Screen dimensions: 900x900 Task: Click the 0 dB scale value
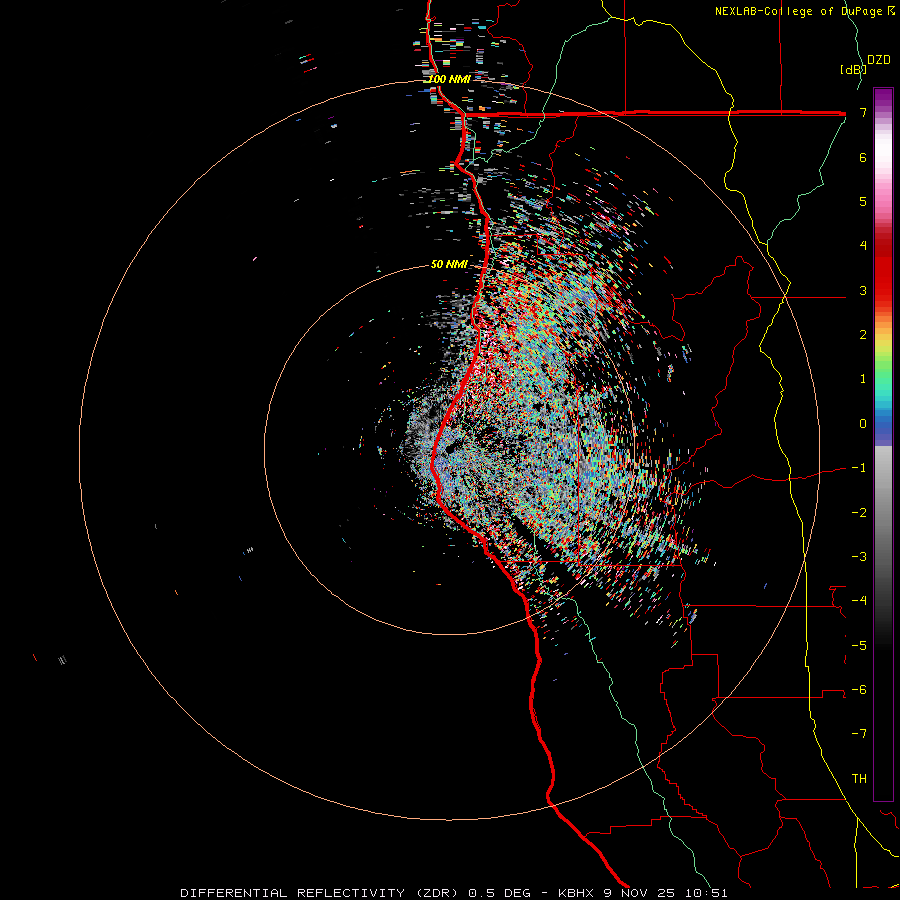tap(863, 424)
